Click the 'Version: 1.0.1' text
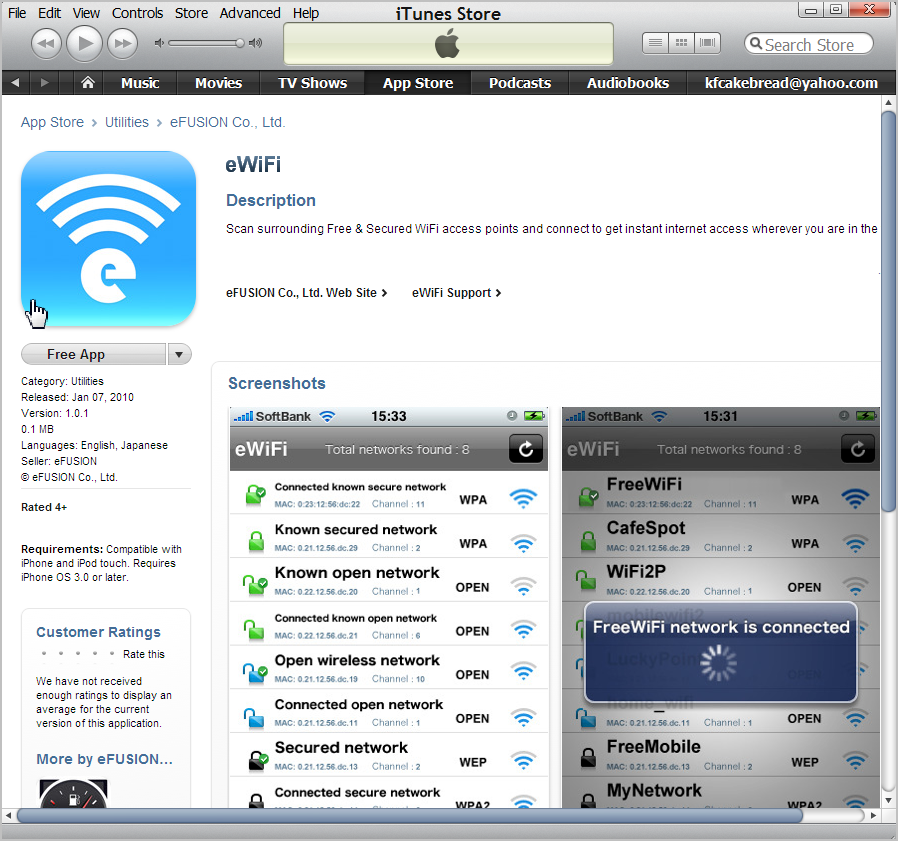Image resolution: width=898 pixels, height=841 pixels. click(x=54, y=413)
